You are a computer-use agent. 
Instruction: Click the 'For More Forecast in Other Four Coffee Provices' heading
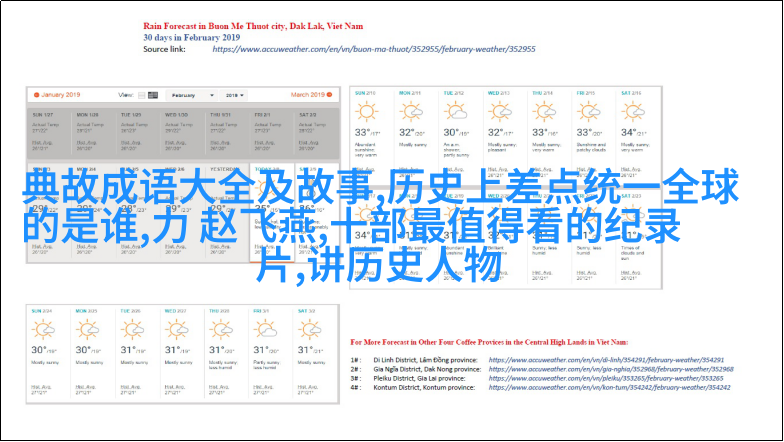coord(489,342)
